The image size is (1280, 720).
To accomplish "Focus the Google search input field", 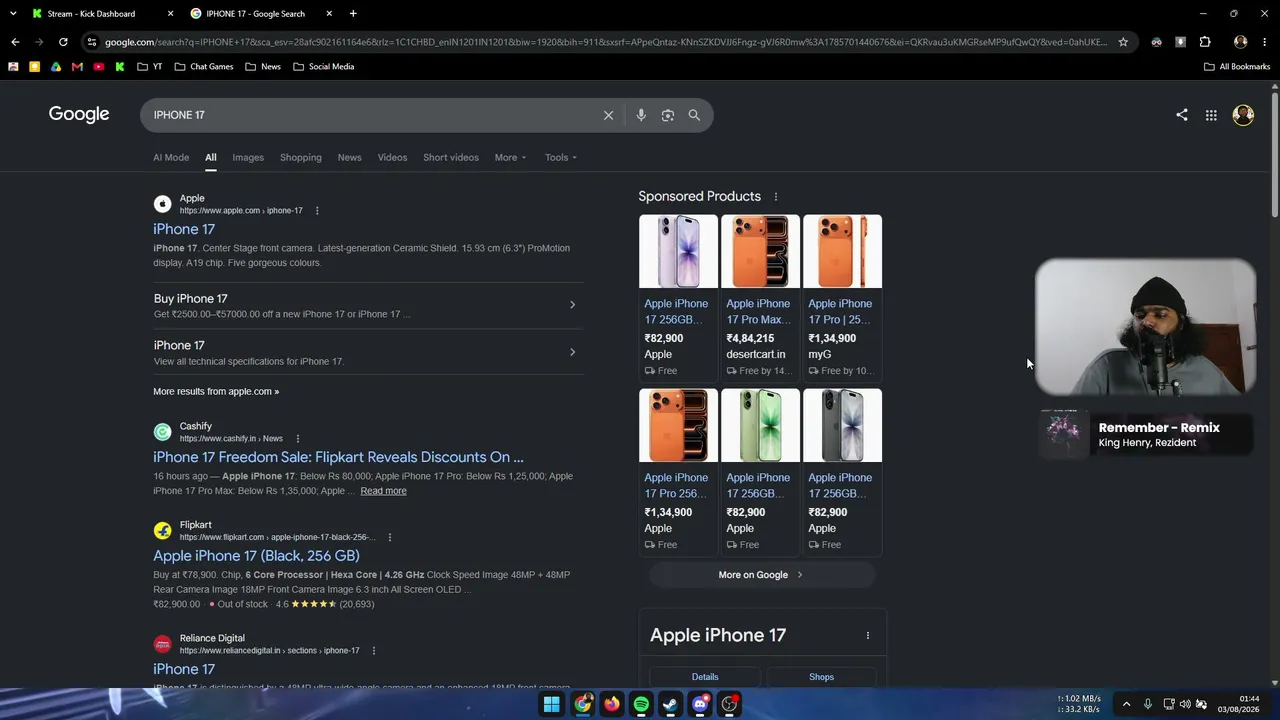I will coord(373,115).
